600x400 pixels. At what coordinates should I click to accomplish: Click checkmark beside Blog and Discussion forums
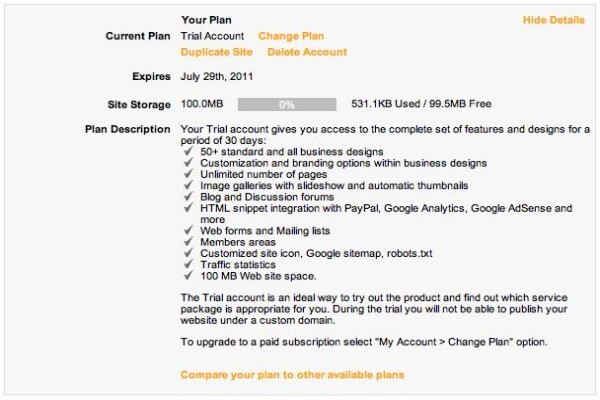coord(188,196)
